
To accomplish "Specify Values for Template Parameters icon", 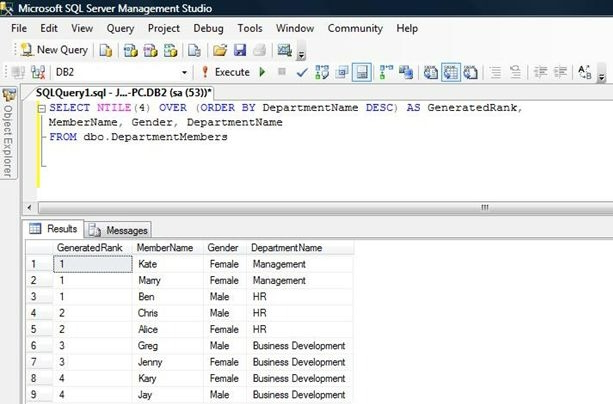I will (x=585, y=72).
